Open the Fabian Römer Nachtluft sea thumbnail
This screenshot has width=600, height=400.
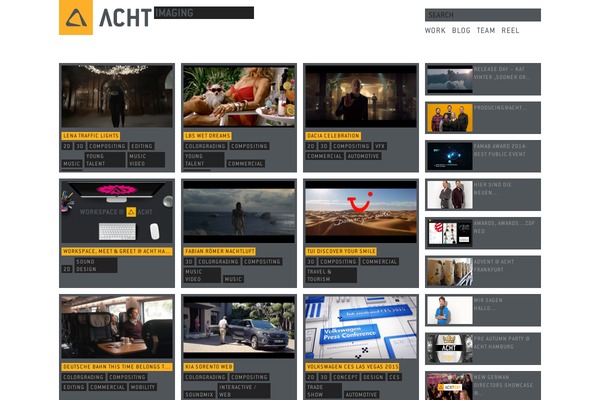tap(239, 212)
